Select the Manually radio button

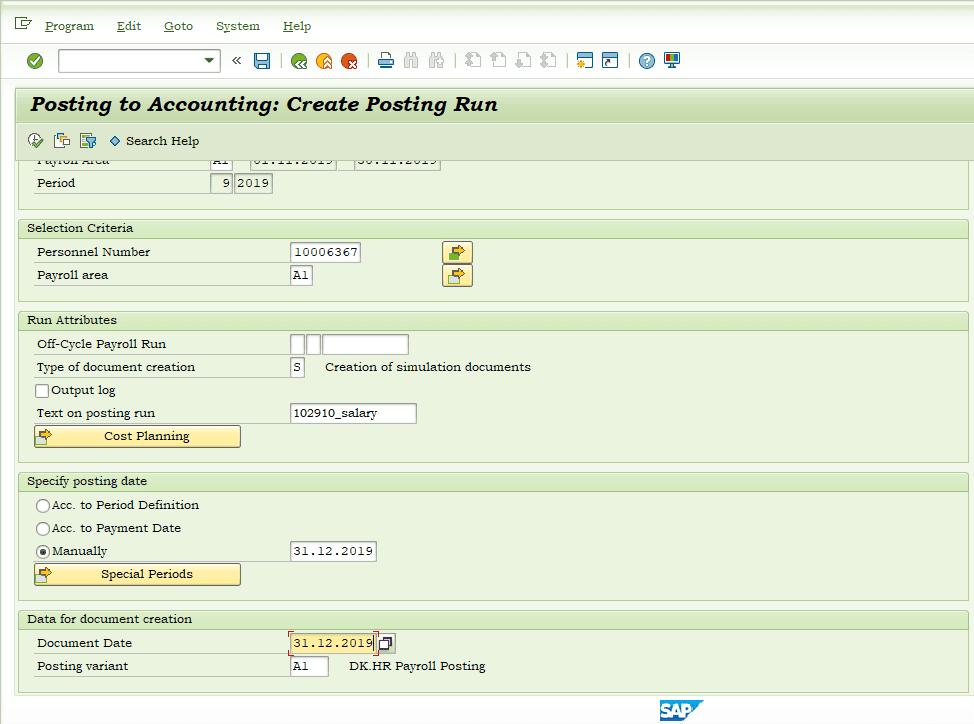(x=43, y=551)
